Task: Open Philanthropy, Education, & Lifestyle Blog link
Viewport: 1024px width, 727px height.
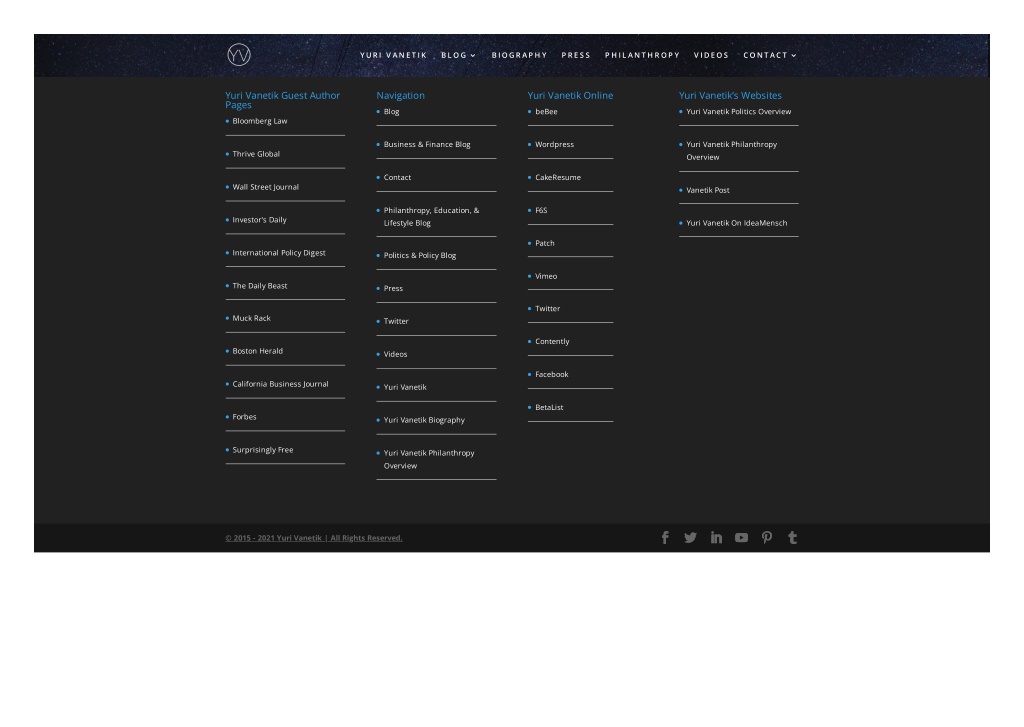Action: (431, 217)
